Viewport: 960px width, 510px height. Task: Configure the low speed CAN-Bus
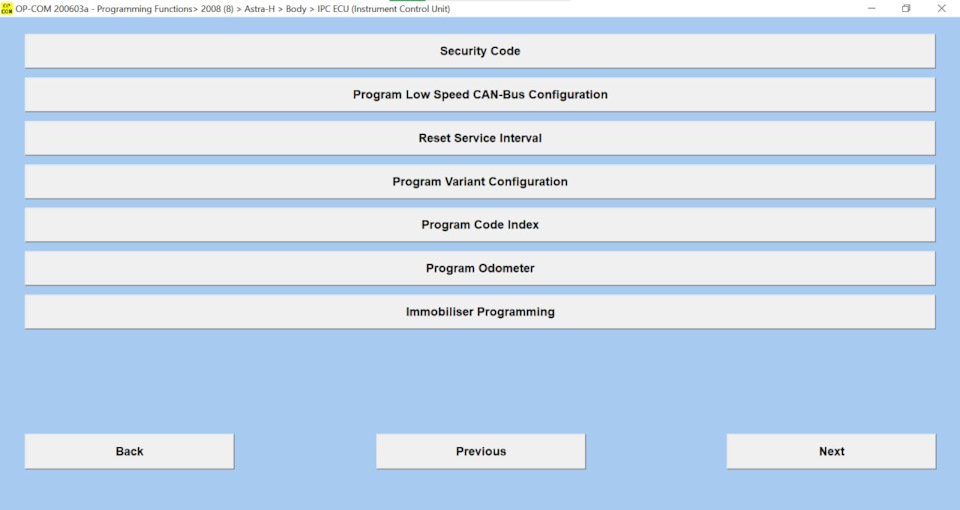(x=480, y=94)
